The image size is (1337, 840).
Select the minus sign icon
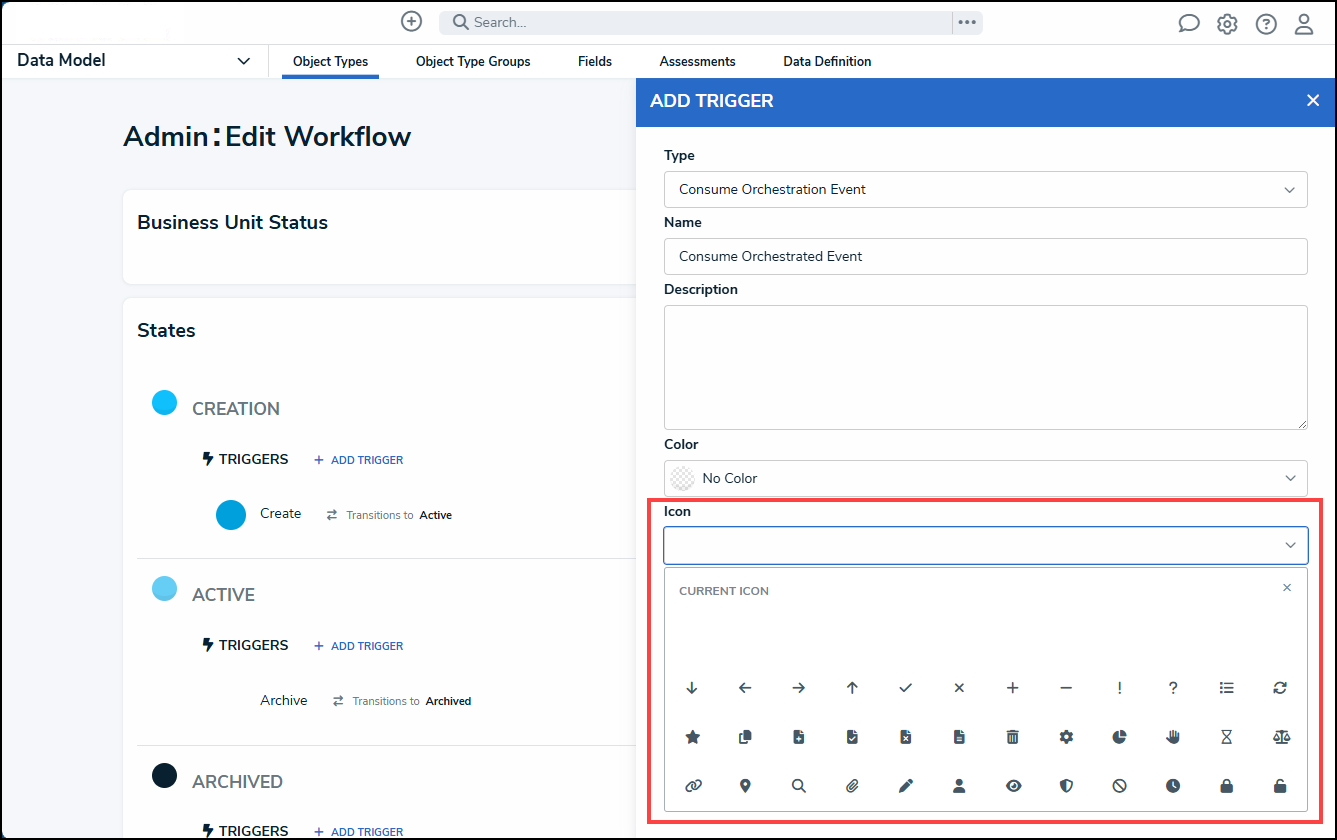(x=1066, y=688)
